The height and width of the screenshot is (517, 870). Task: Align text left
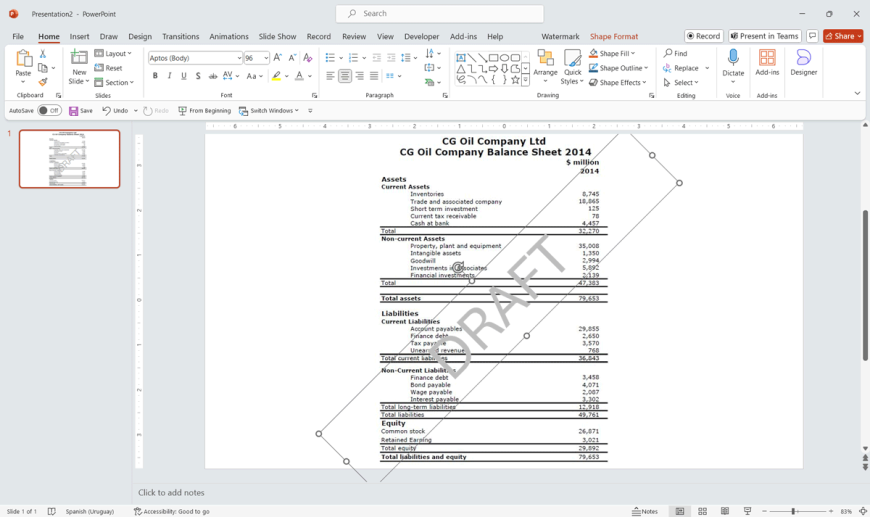coord(330,76)
